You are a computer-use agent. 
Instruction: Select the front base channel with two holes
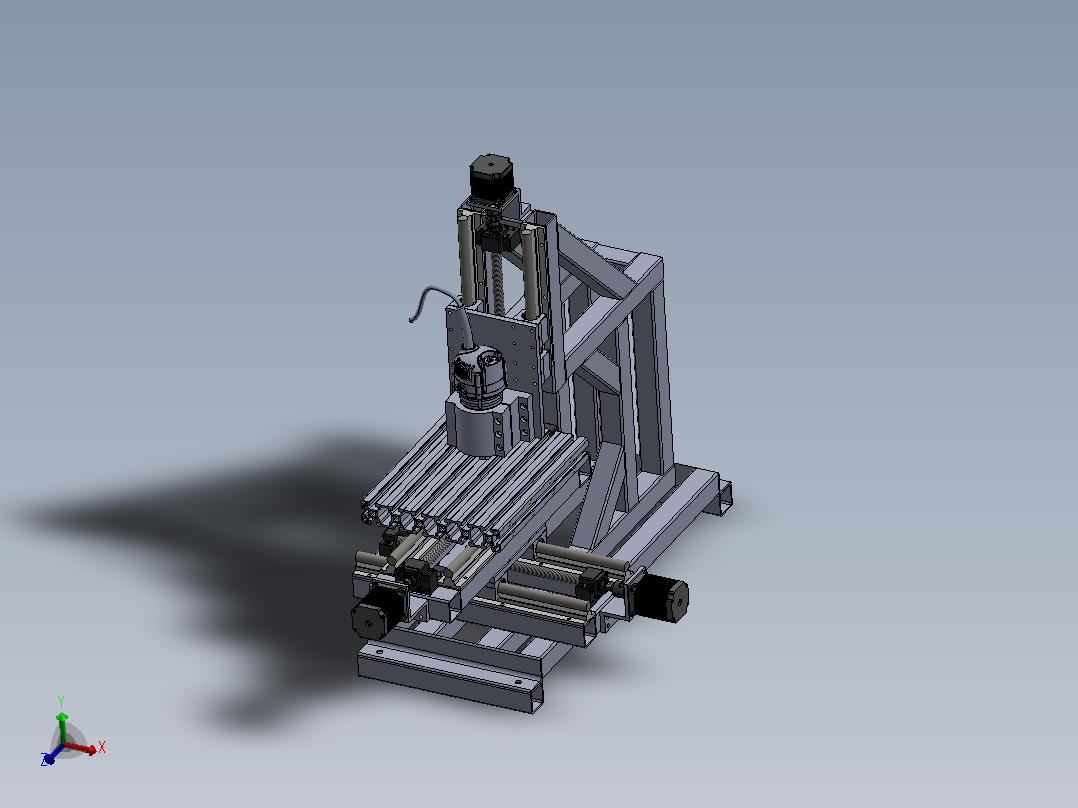coord(450,677)
